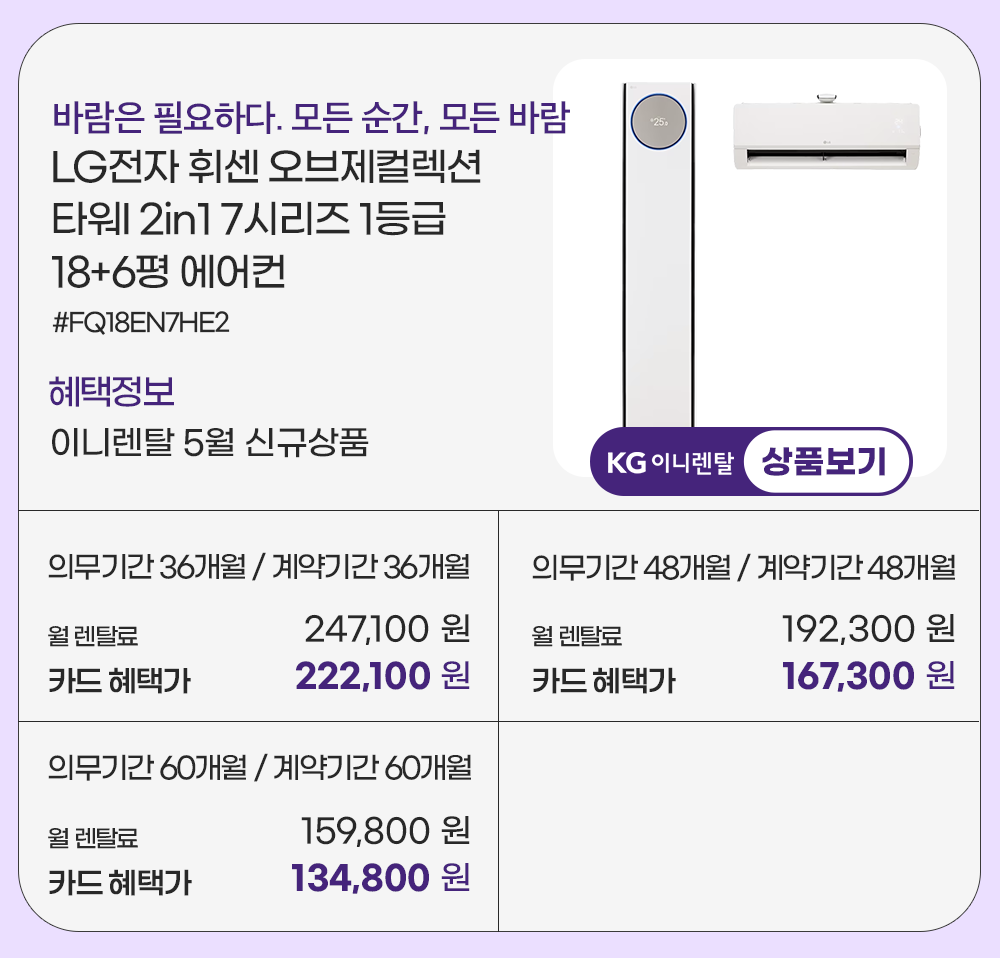Select the 48개월 contract period option
The height and width of the screenshot is (958, 1000).
743,567
